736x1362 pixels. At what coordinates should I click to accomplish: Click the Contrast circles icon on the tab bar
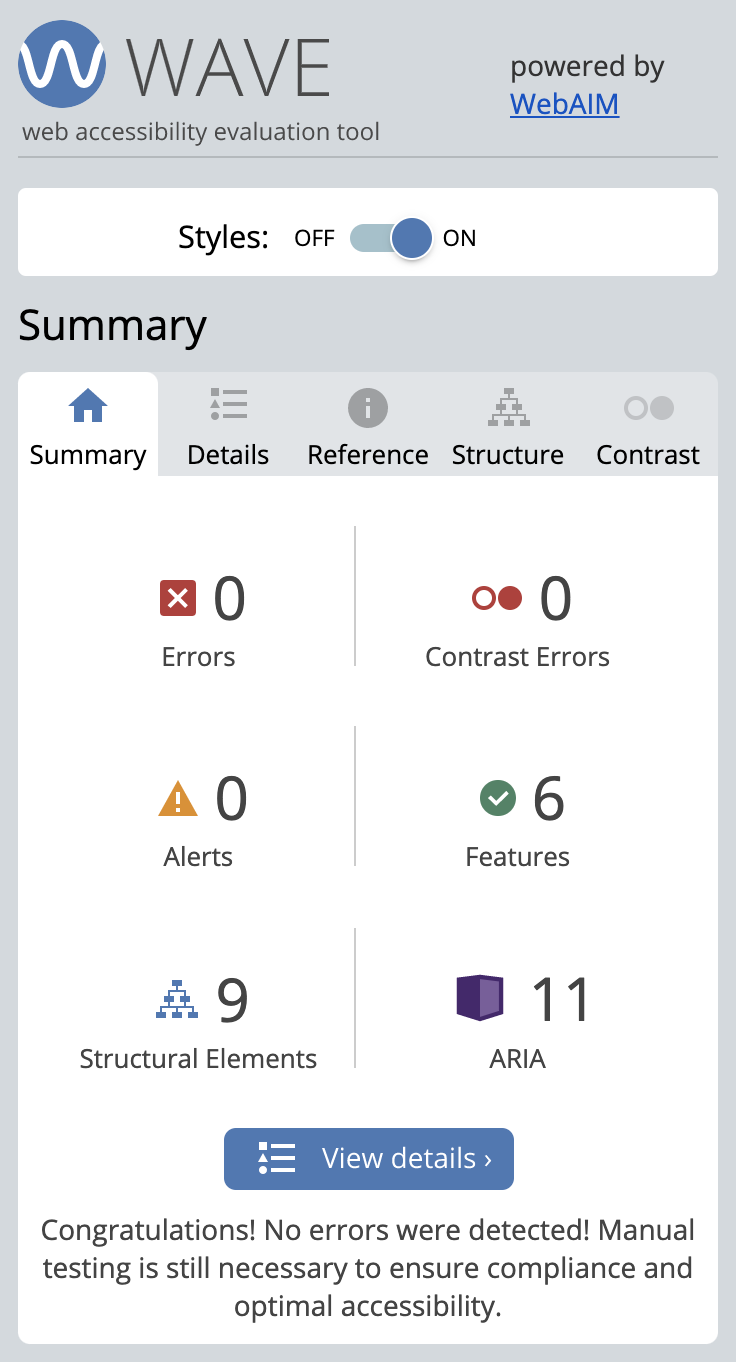pyautogui.click(x=647, y=407)
